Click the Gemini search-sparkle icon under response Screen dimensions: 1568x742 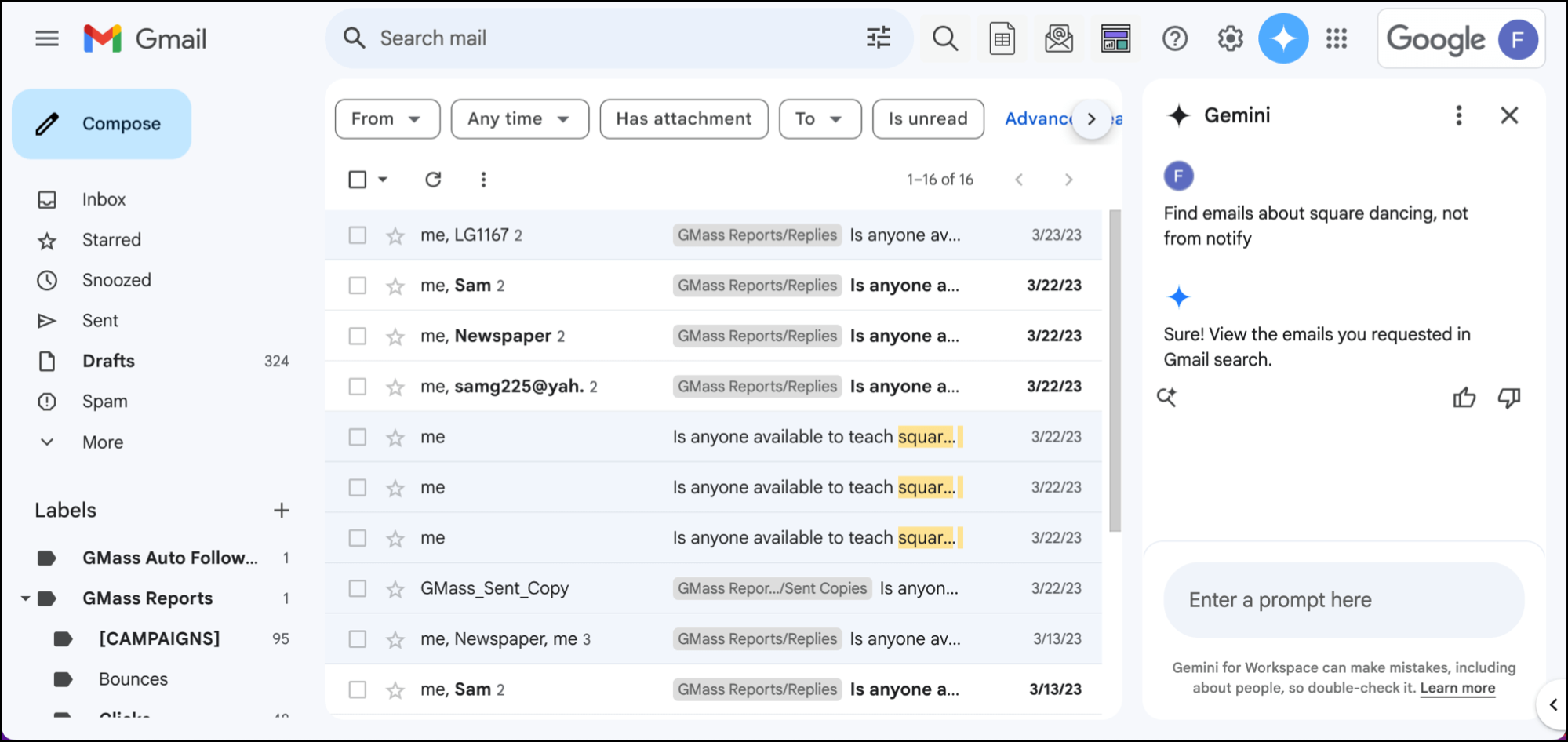click(x=1167, y=397)
